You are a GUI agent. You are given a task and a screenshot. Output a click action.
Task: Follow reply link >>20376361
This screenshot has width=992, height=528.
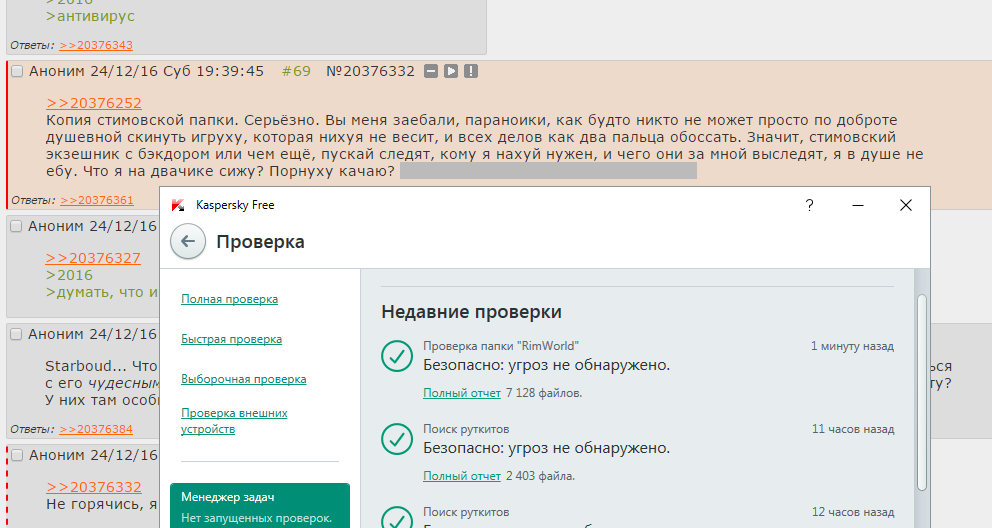coord(97,200)
